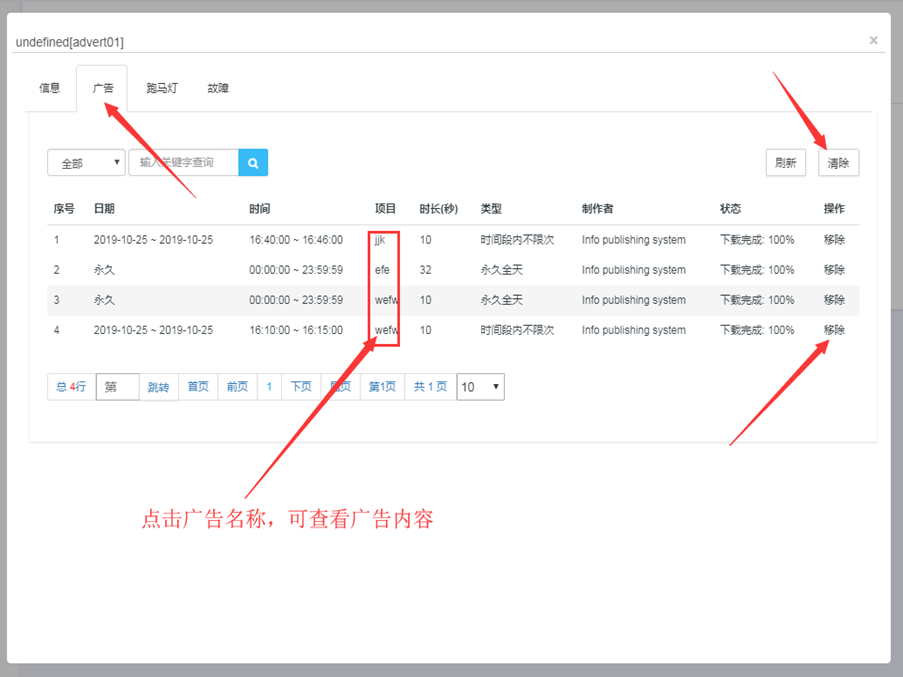Open the 跑马灯 tab
903x677 pixels.
pyautogui.click(x=161, y=88)
